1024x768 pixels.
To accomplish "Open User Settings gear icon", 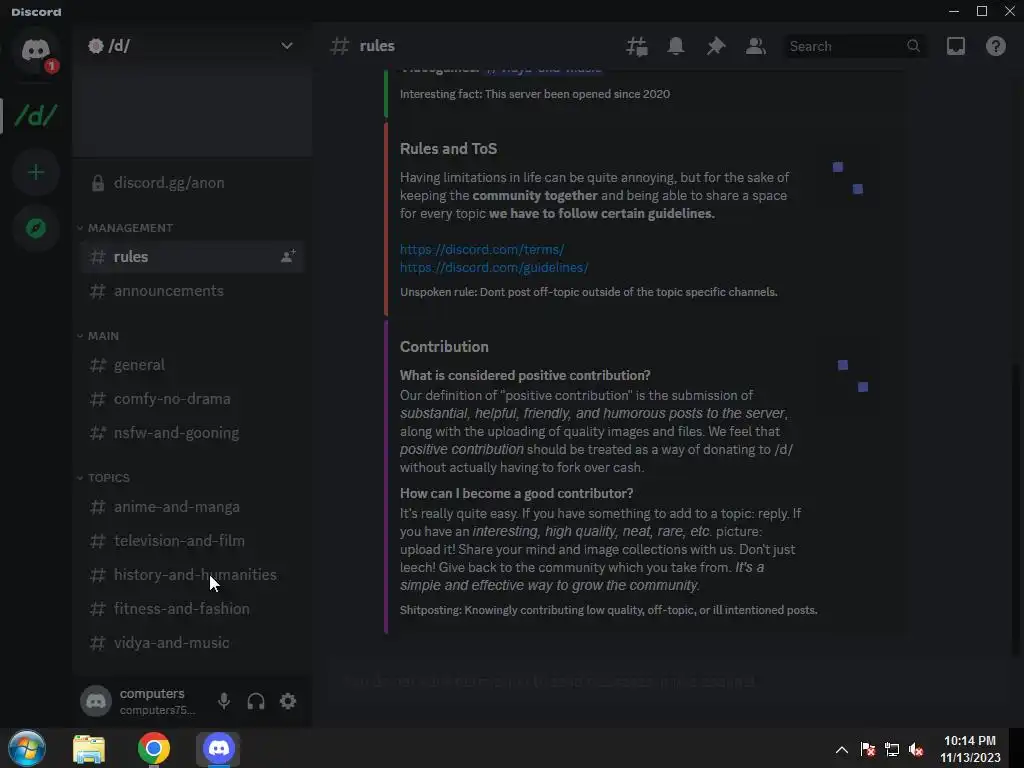I will [288, 701].
